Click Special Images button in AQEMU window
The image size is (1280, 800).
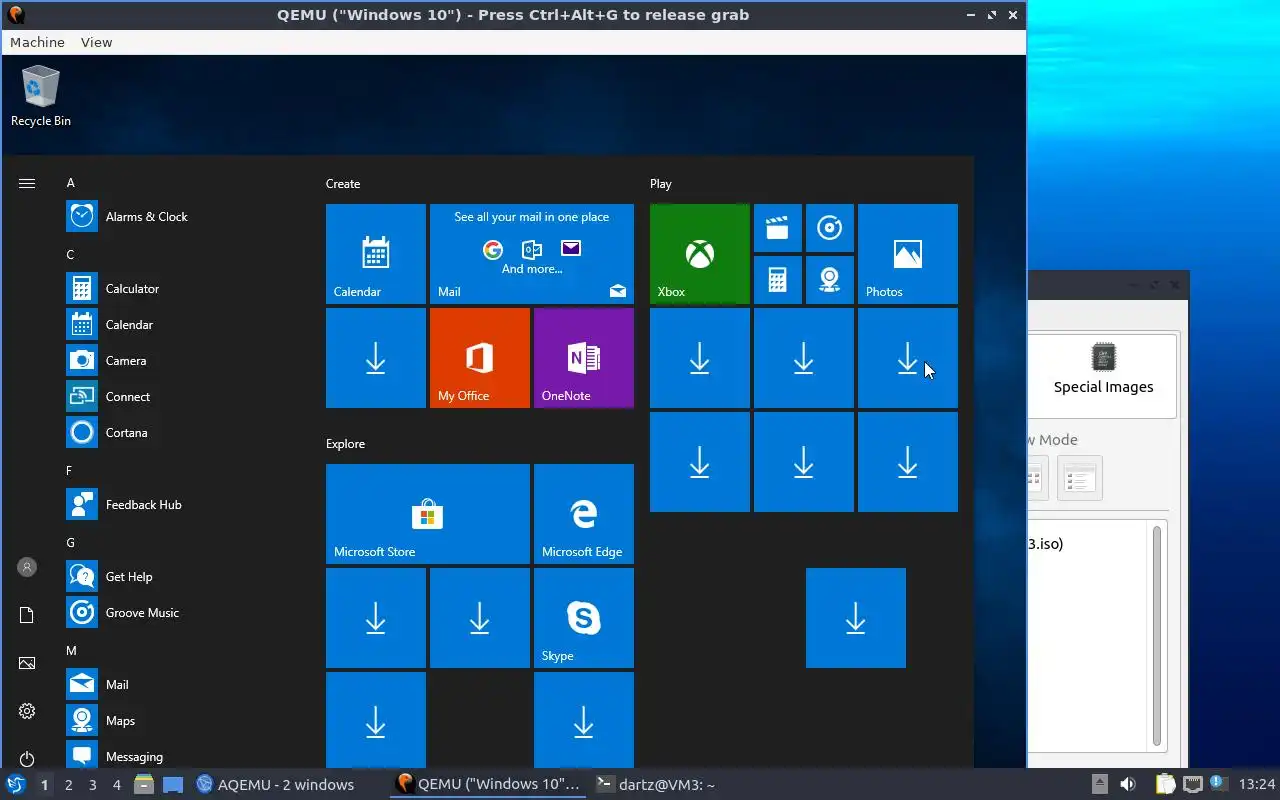click(1104, 374)
